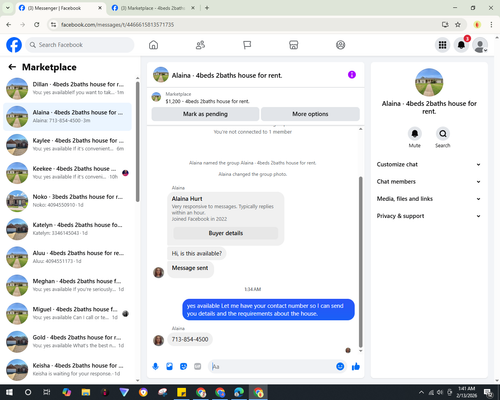Click the browser address bar URL

[x=117, y=25]
